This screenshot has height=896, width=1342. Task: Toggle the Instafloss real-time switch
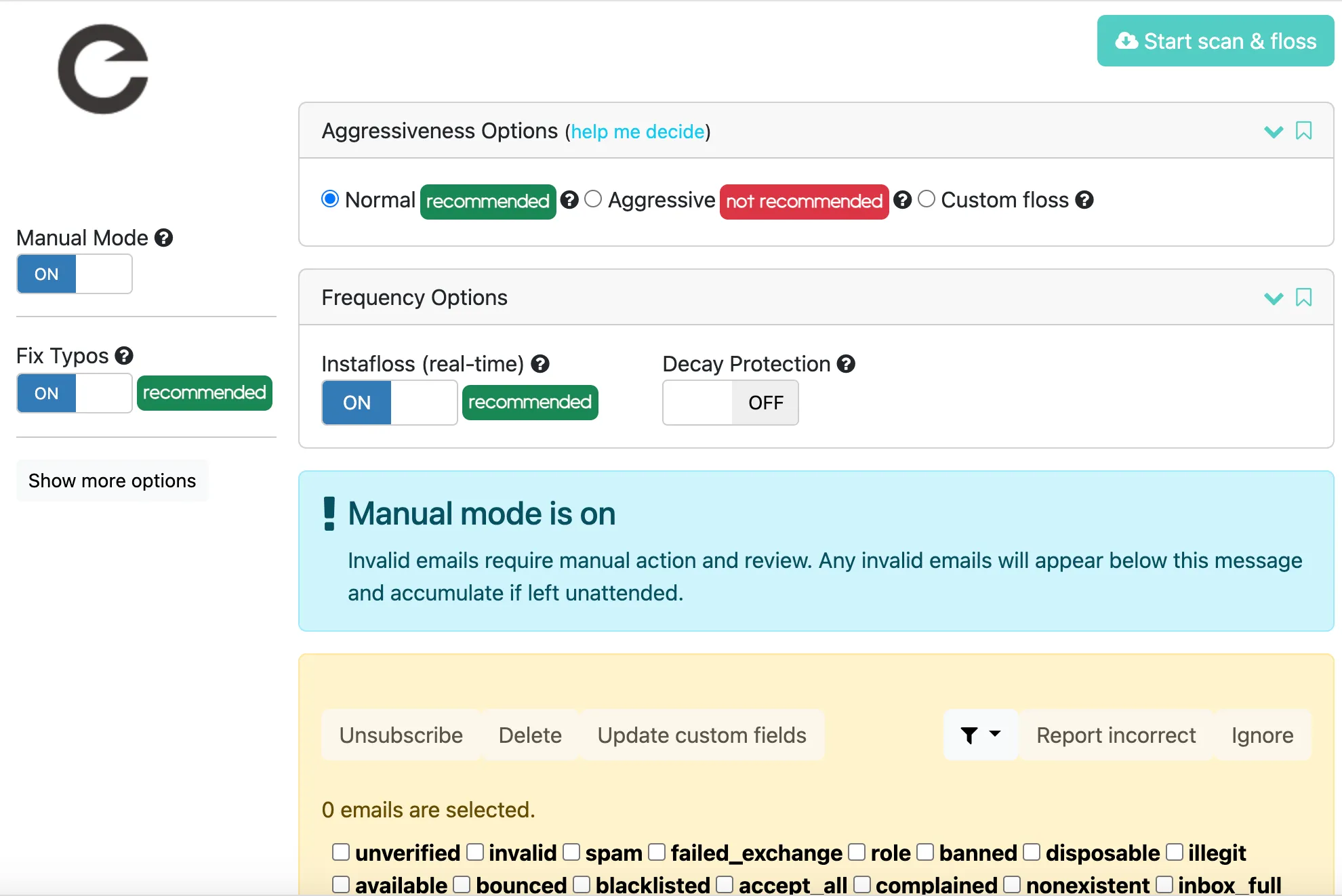tap(390, 403)
